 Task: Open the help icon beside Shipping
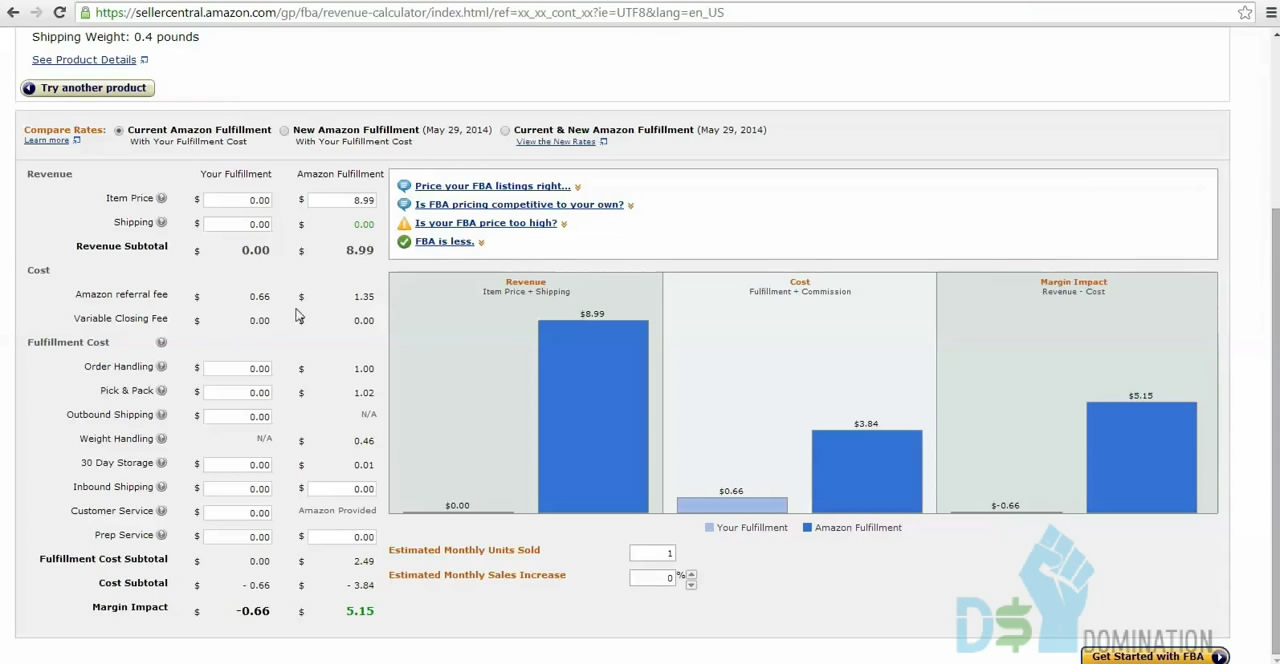pyautogui.click(x=162, y=223)
